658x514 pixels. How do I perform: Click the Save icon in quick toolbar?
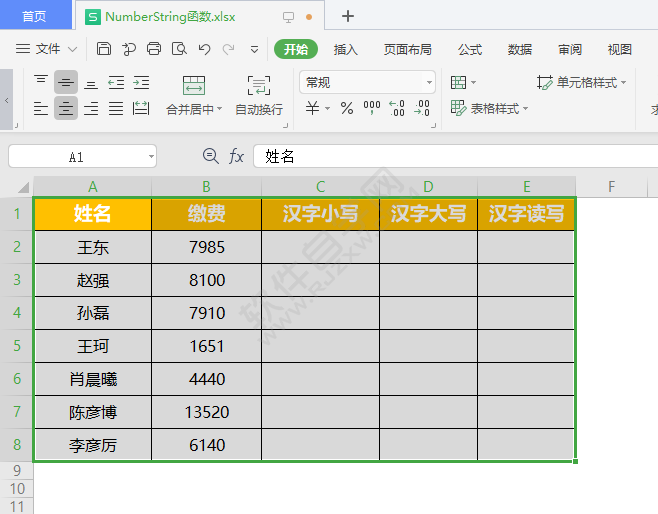tap(104, 49)
